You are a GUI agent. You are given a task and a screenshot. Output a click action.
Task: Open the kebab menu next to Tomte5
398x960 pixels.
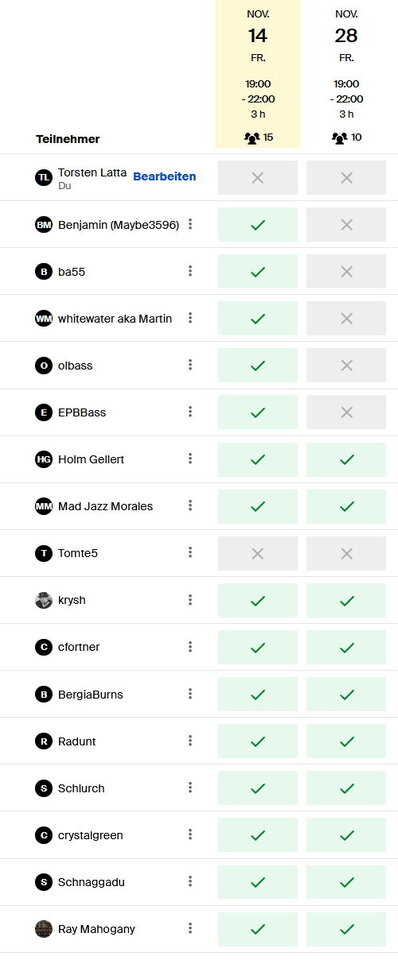click(190, 552)
